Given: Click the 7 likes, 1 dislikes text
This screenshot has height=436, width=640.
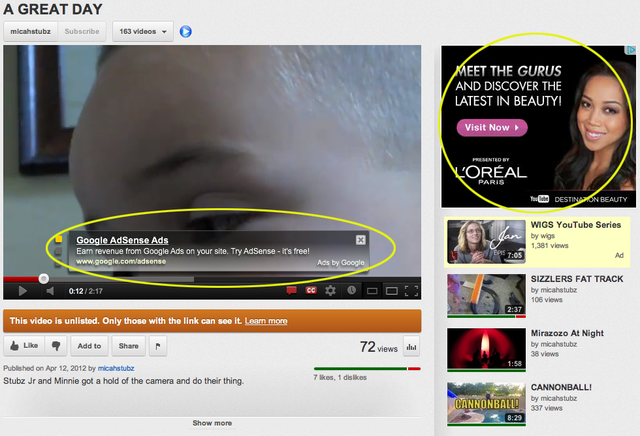Looking at the screenshot, I should click(340, 377).
